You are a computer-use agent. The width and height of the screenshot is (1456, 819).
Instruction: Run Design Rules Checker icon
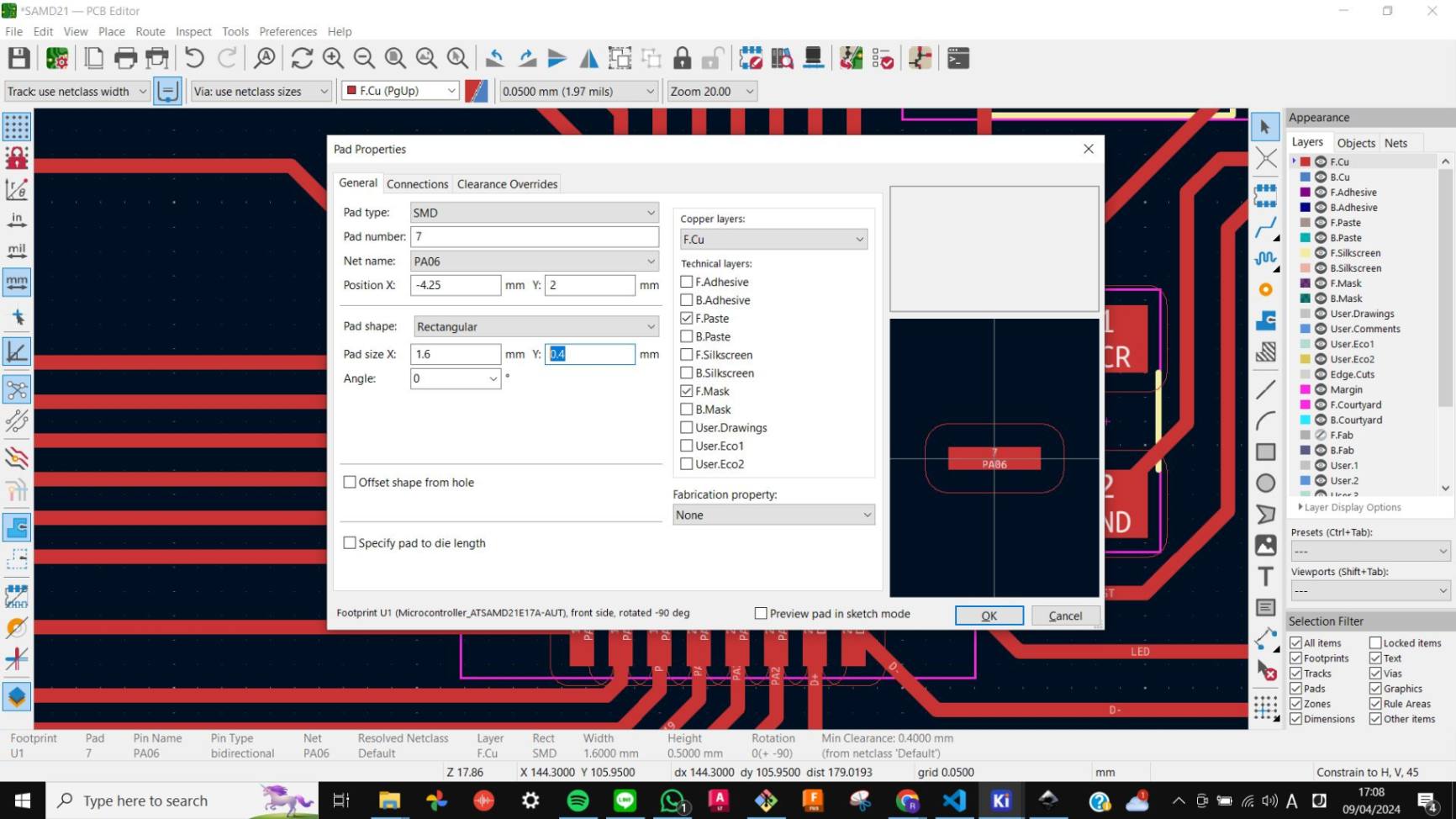[883, 58]
